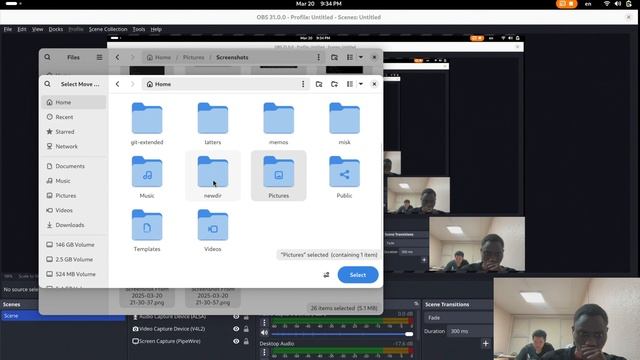The height and width of the screenshot is (360, 640).
Task: Open OBS Docks menu
Action: (x=56, y=29)
